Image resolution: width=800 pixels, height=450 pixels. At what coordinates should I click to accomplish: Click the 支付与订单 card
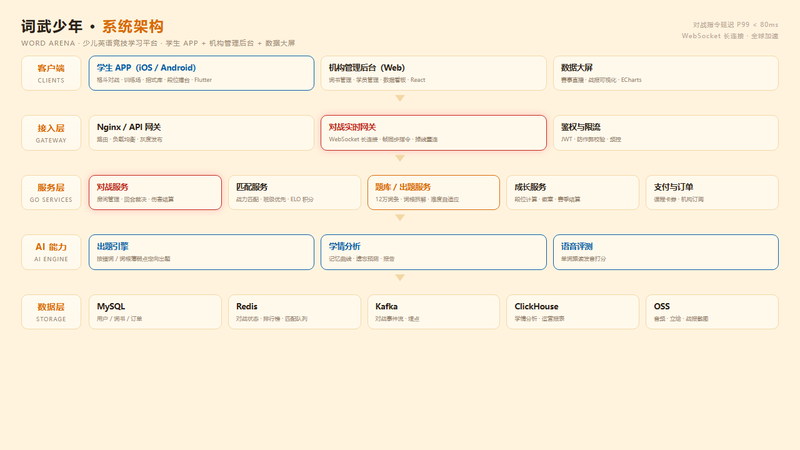[712, 192]
